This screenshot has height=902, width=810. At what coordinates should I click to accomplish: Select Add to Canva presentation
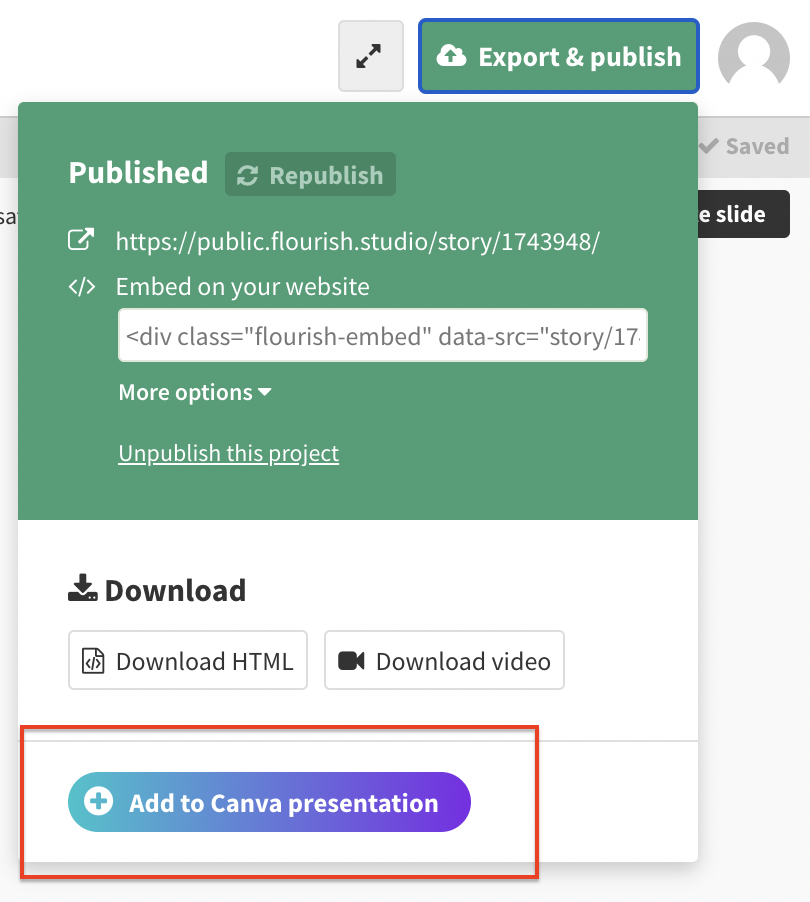click(x=268, y=802)
